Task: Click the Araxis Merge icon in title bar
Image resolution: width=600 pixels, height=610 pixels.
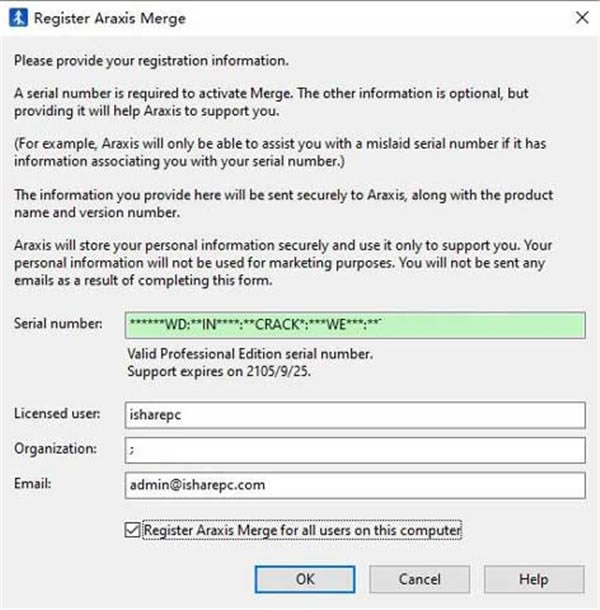Action: click(x=18, y=18)
